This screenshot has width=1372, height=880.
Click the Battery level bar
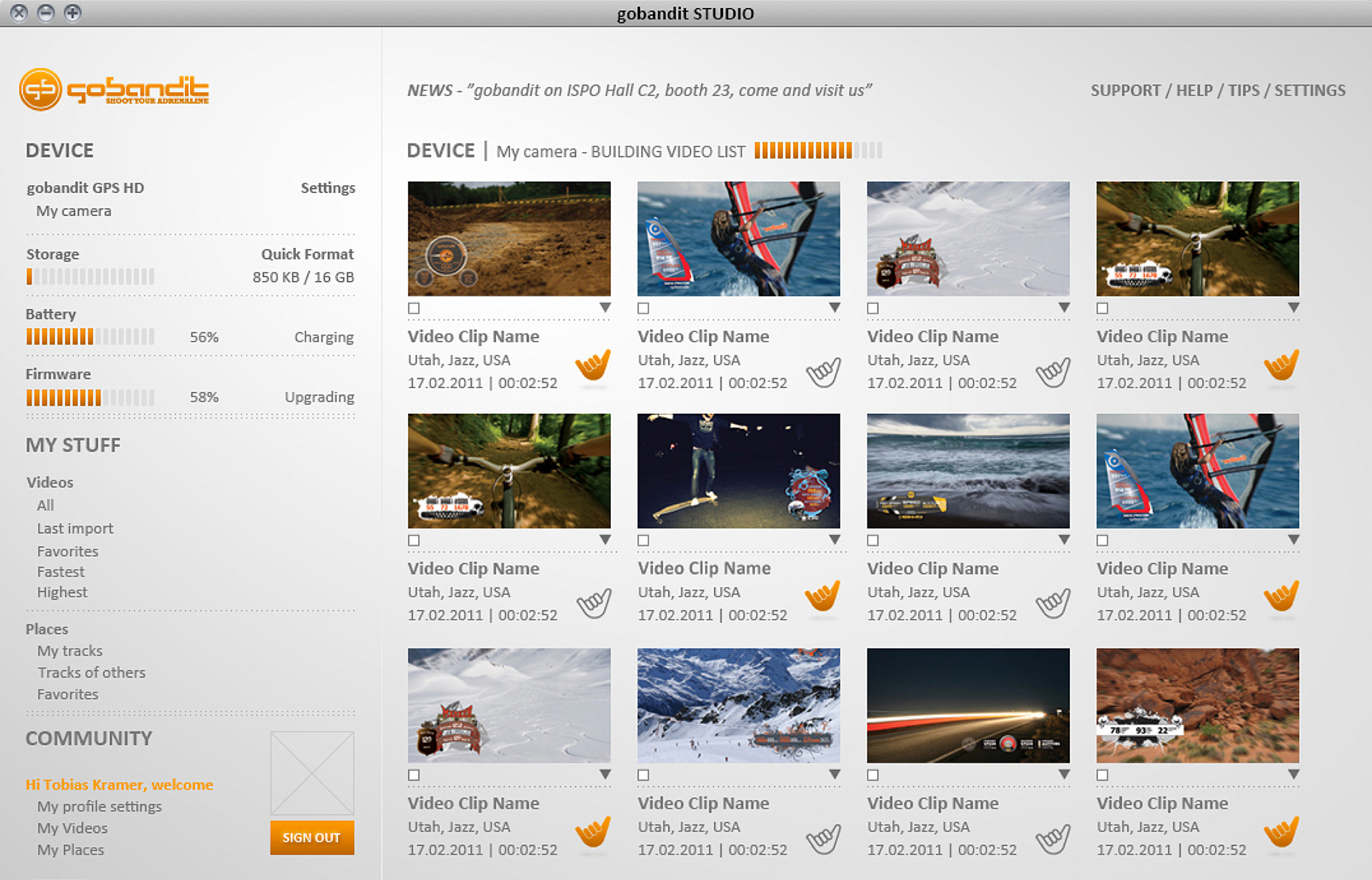[90, 337]
